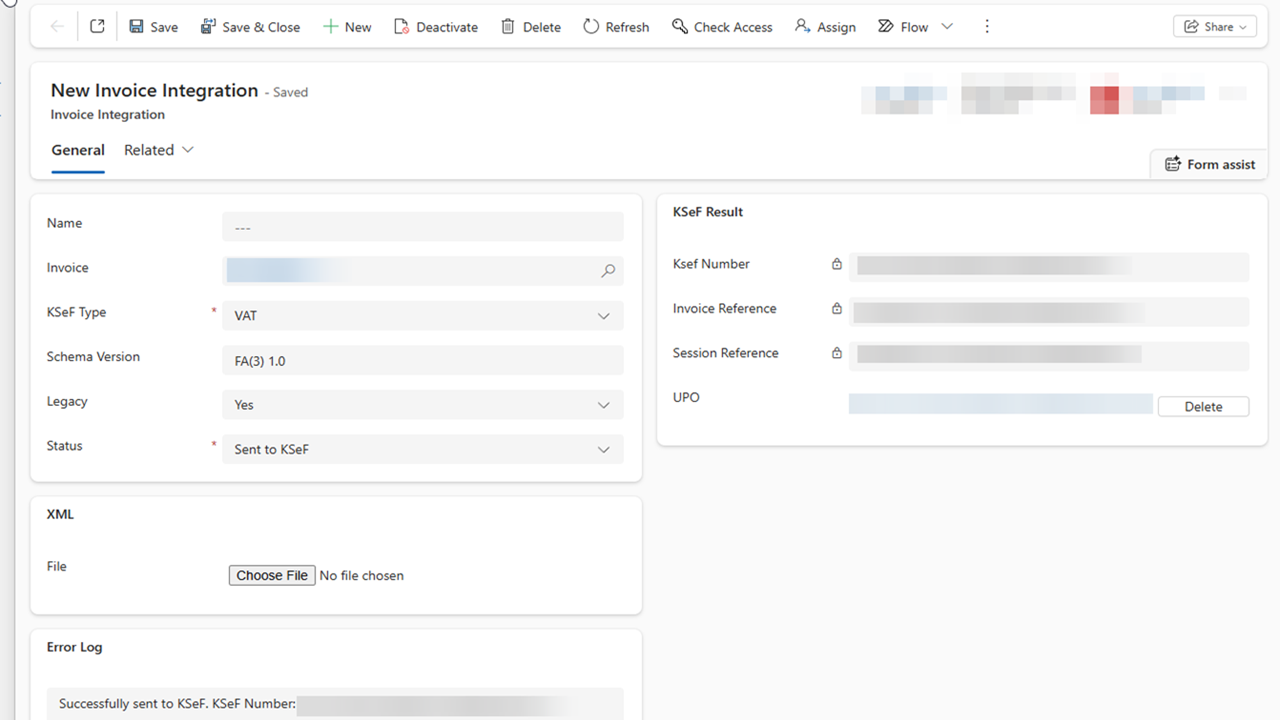Open the Related tab menu
The image size is (1280, 720).
tap(158, 150)
